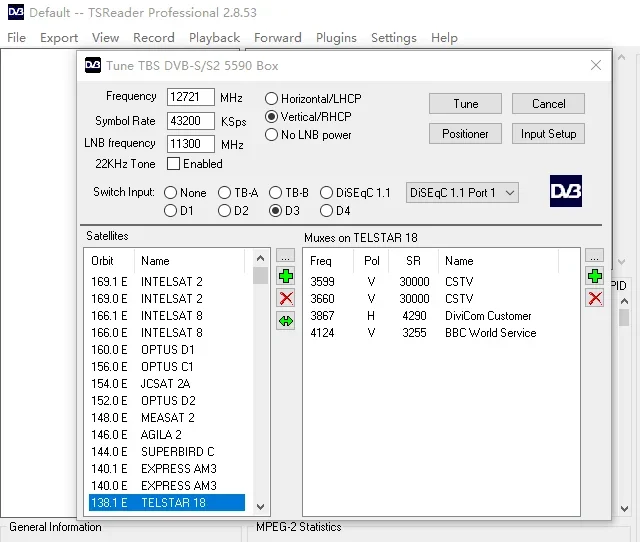The width and height of the screenshot is (640, 542).
Task: Click the Satellites list scrollbar thumb
Action: (260, 275)
